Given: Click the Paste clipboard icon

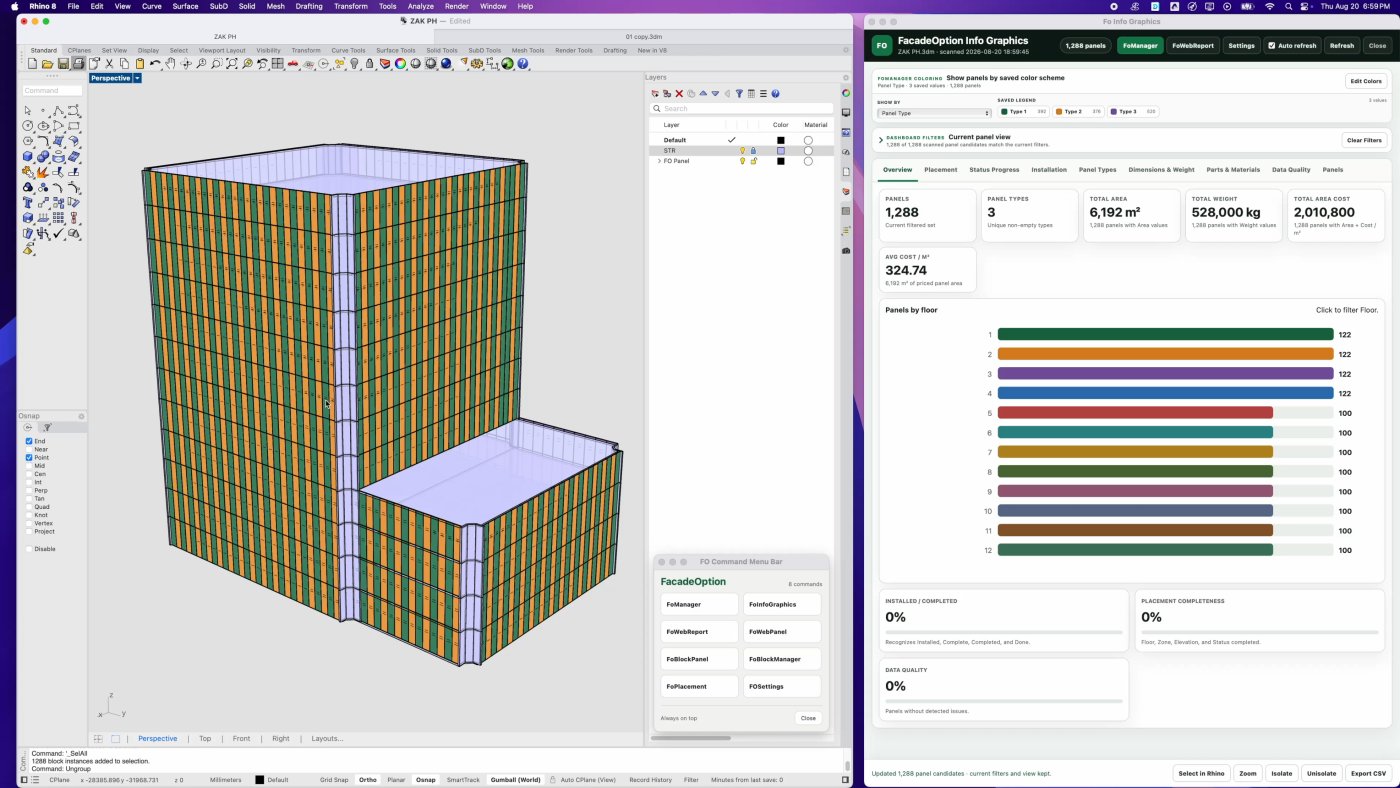Looking at the screenshot, I should [140, 64].
